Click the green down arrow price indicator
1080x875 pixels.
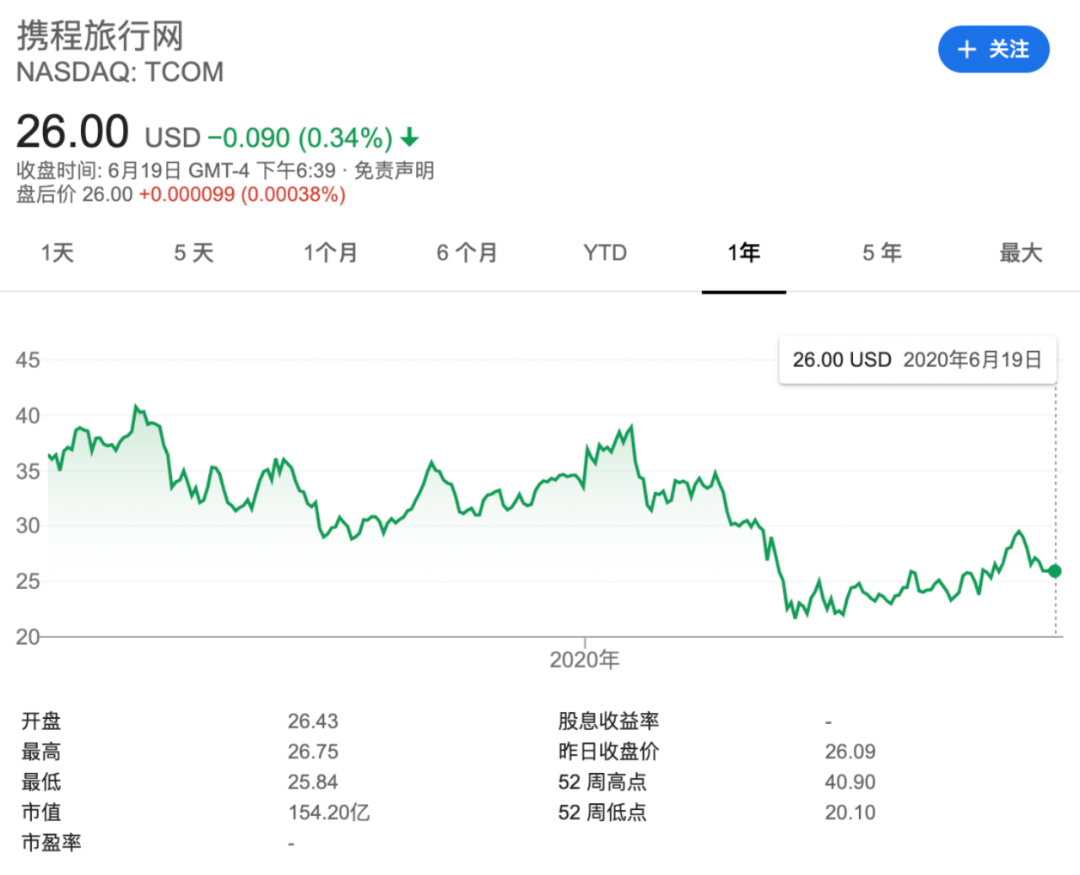pyautogui.click(x=410, y=137)
